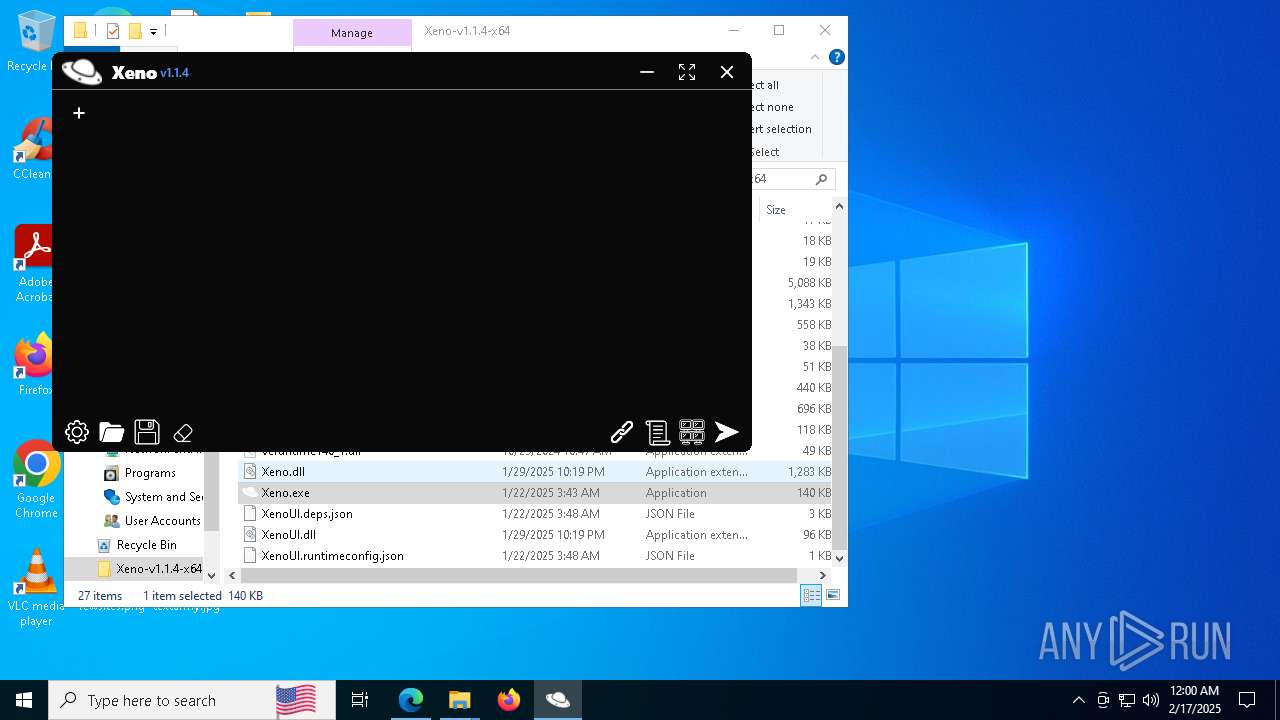Image resolution: width=1280 pixels, height=720 pixels.
Task: Minimize the Xeno window
Action: coord(647,72)
